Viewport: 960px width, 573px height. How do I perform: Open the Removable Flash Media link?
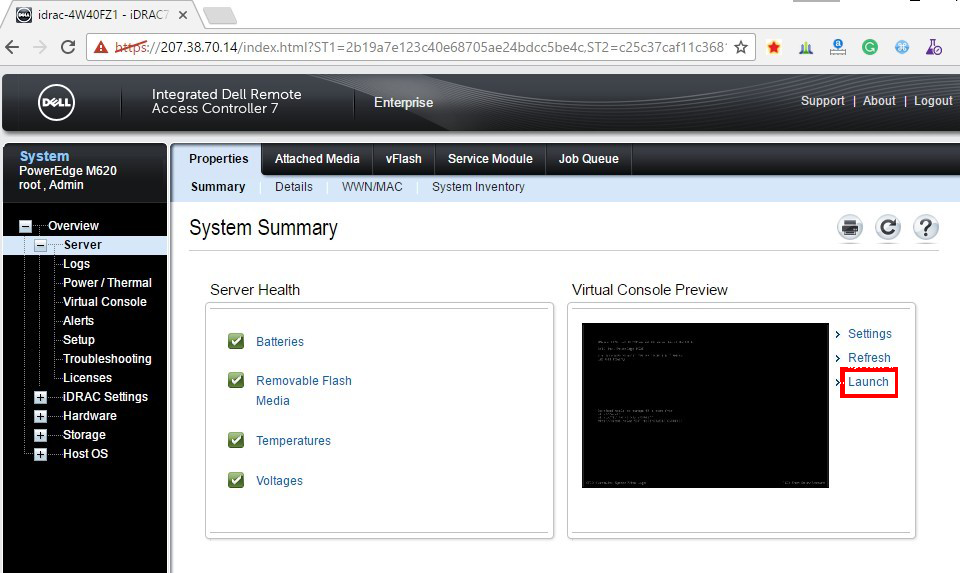pyautogui.click(x=304, y=391)
